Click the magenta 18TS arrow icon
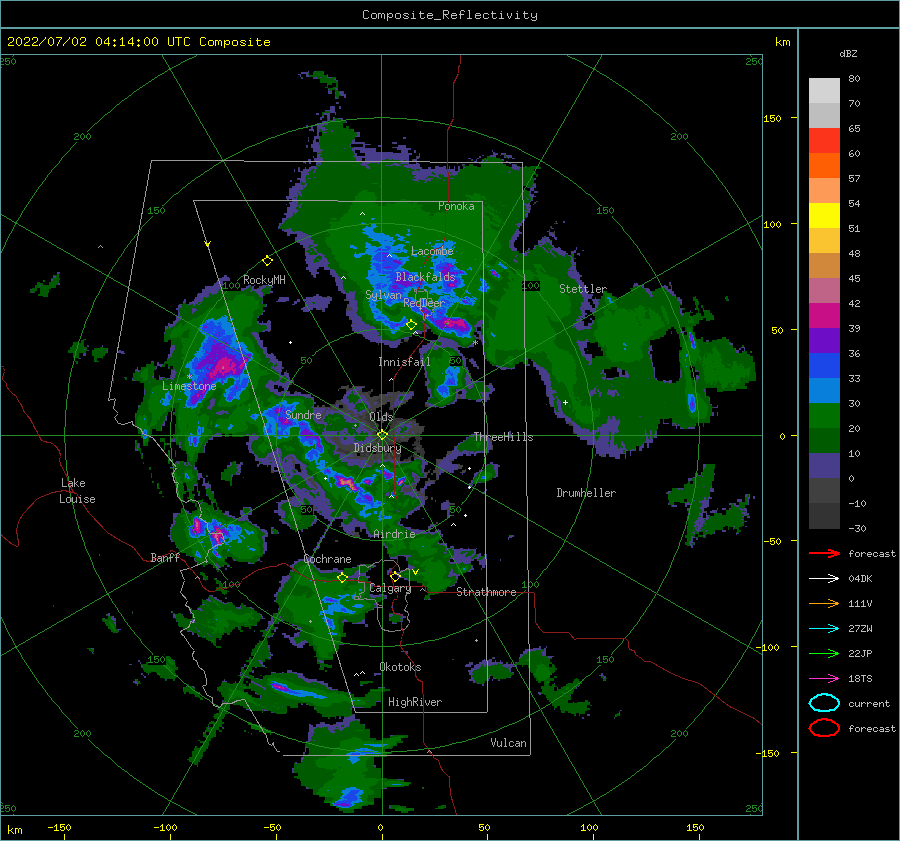 point(824,679)
